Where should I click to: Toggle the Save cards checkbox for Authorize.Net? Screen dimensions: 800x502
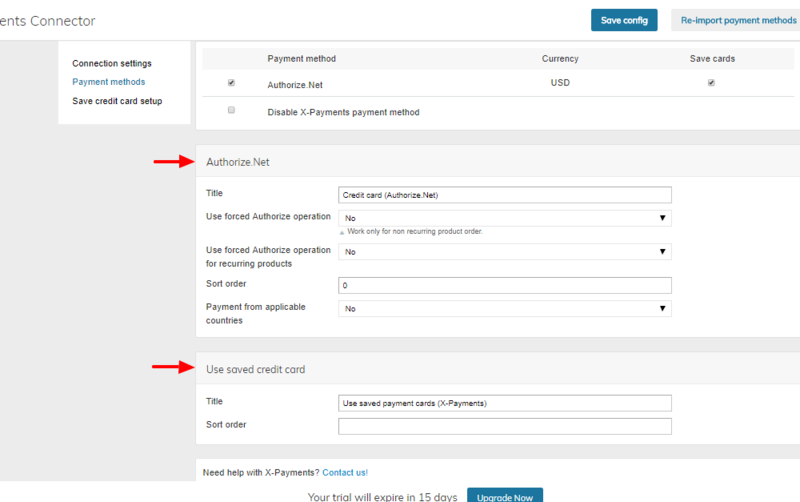point(711,83)
